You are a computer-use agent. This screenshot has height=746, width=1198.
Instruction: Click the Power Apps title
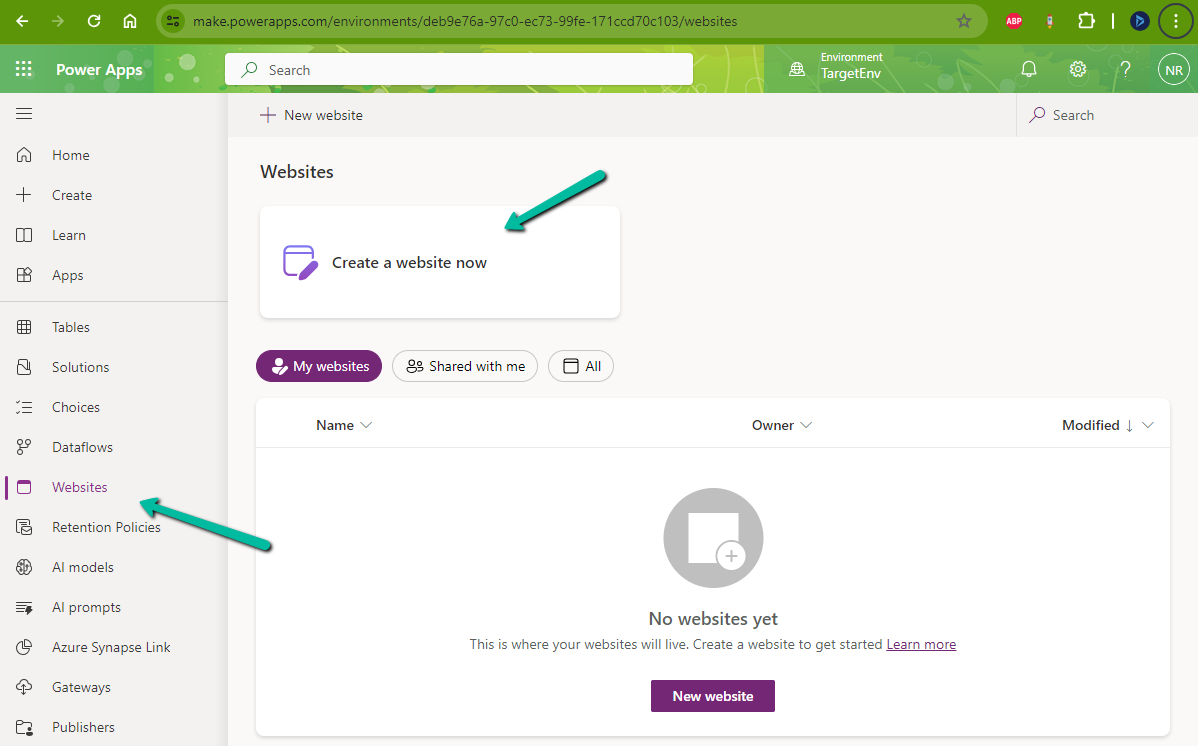[x=99, y=70]
